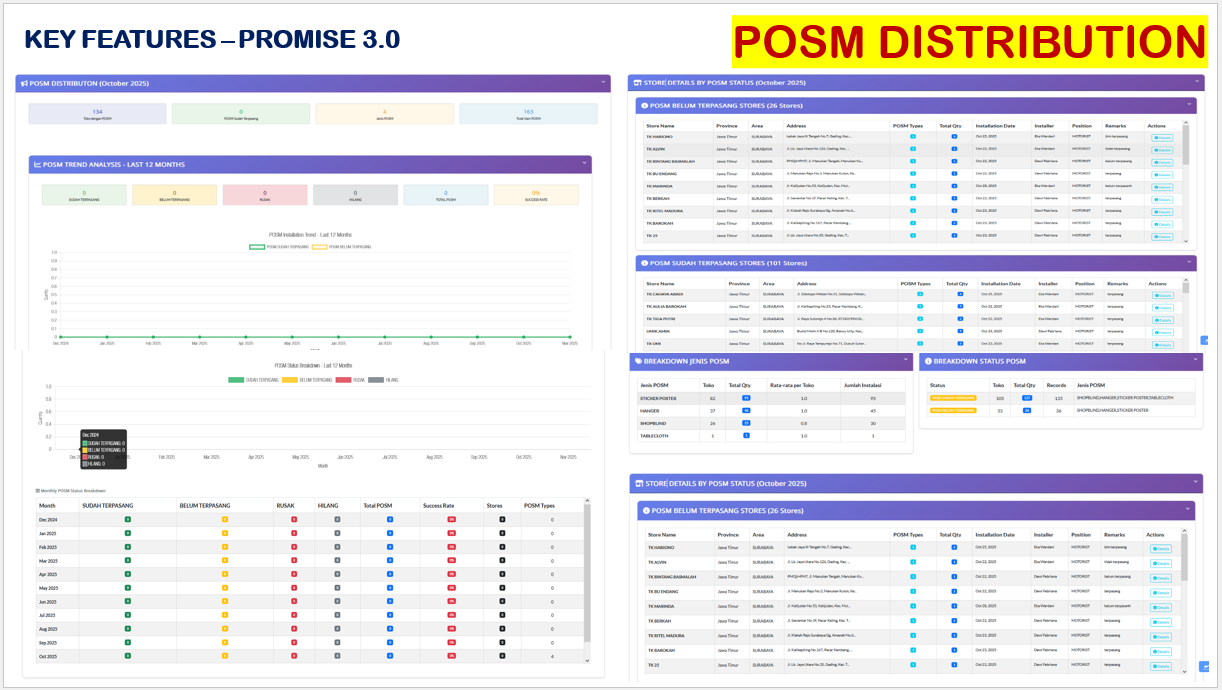Click the tags icon beside Breakdown Jenis POSM

click(x=639, y=361)
